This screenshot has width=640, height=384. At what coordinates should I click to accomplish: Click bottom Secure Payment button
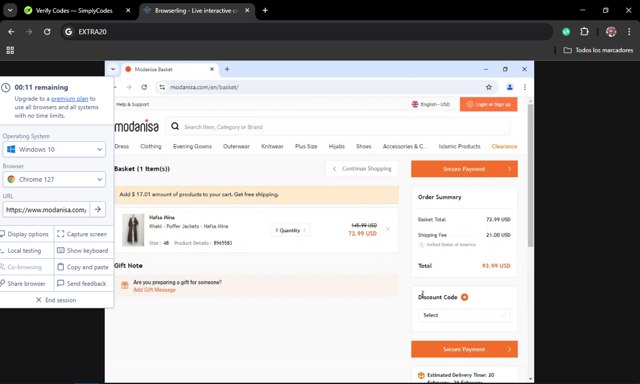(x=464, y=349)
